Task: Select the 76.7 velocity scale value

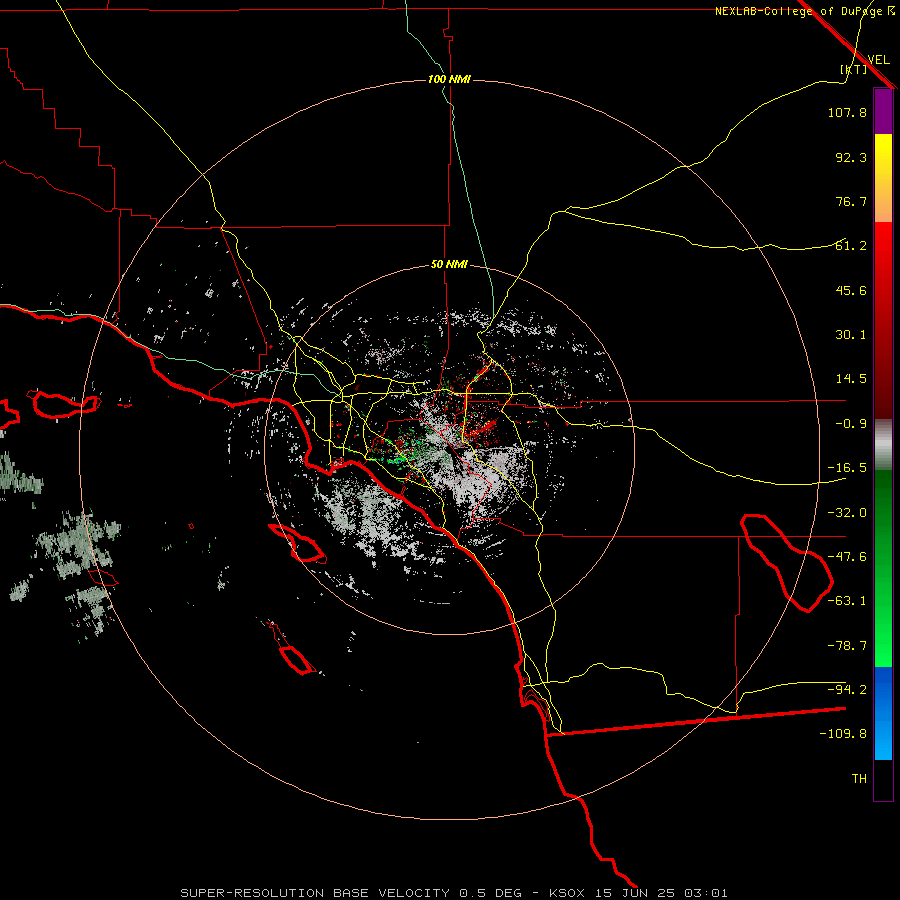Action: [x=851, y=201]
